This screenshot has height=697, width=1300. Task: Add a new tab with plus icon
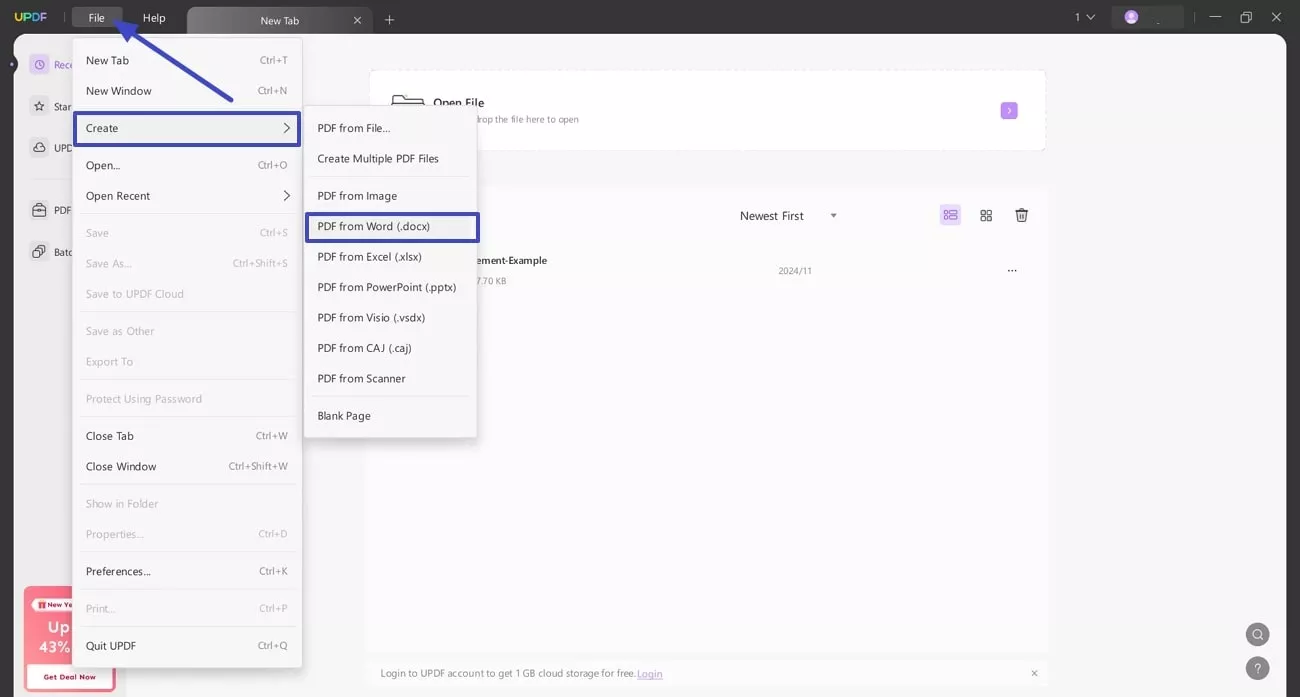coord(390,19)
